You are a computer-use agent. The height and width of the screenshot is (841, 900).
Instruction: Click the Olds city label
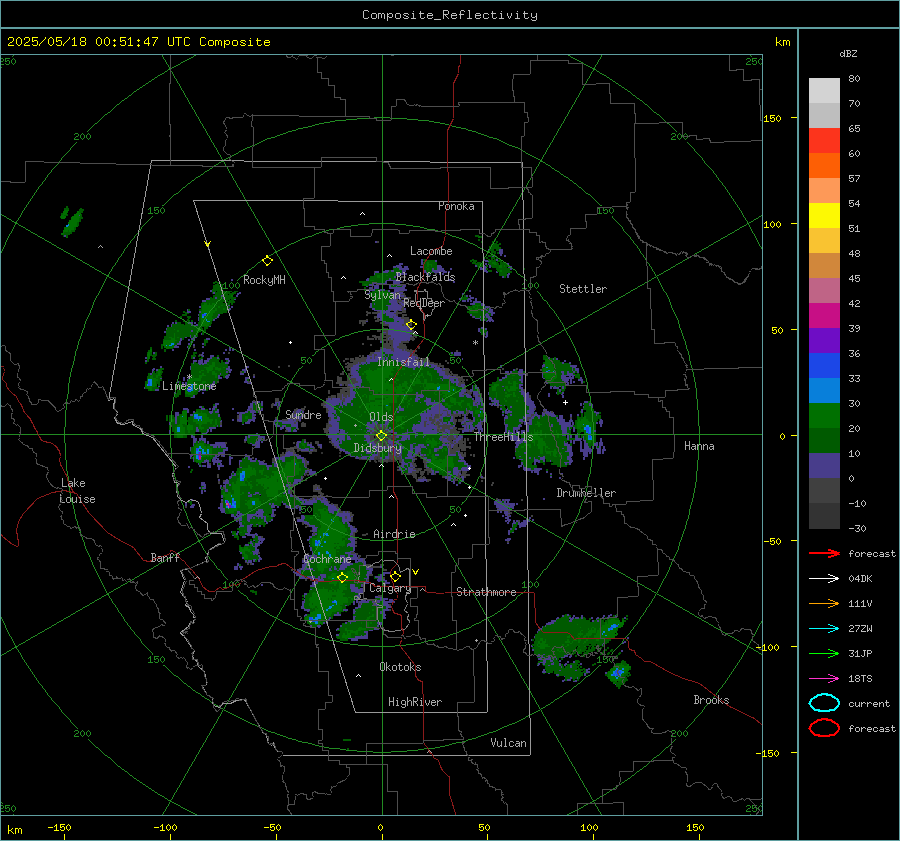tap(381, 417)
